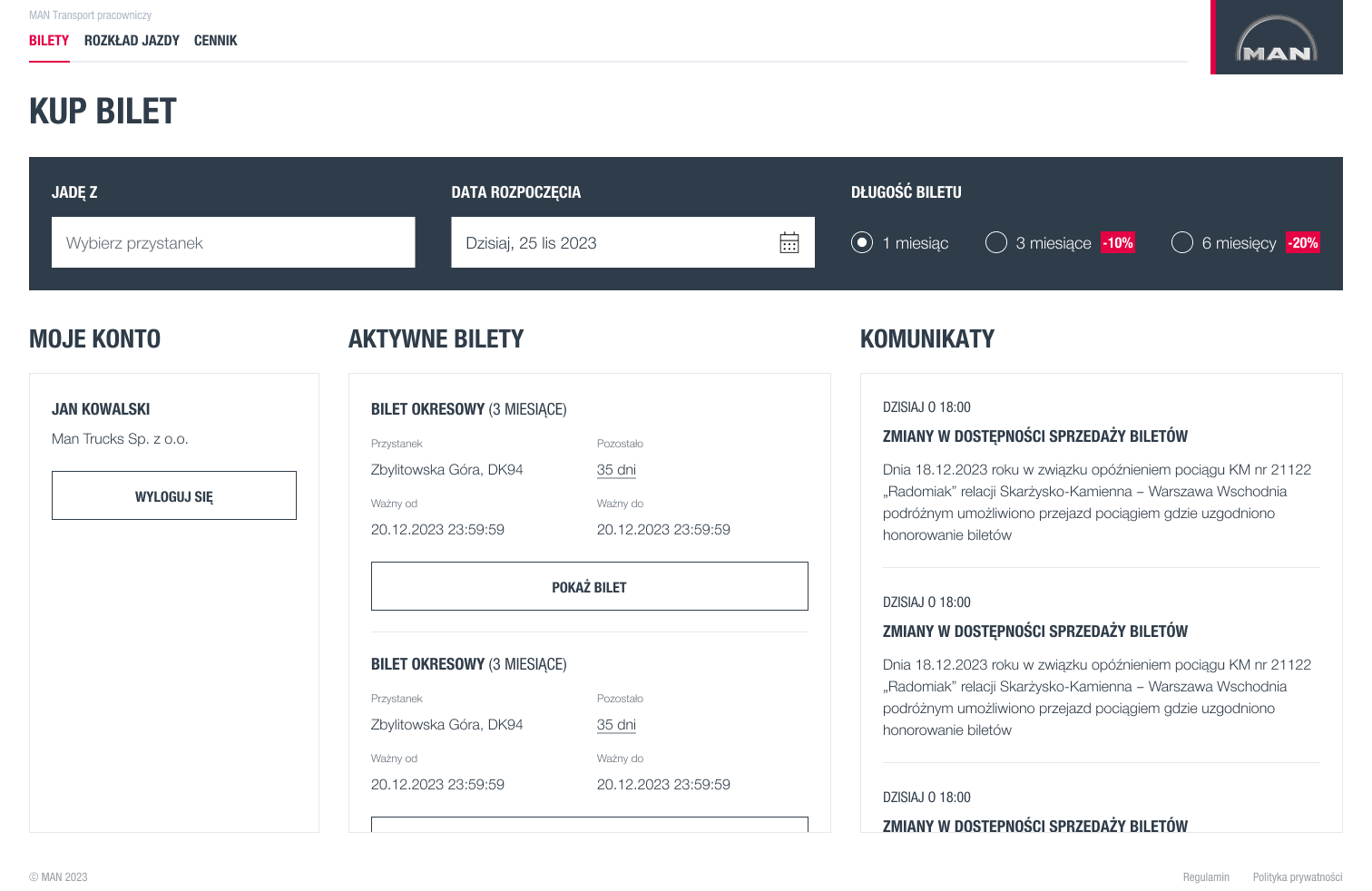
Task: Click 35 dni link in first ticket
Action: [616, 470]
